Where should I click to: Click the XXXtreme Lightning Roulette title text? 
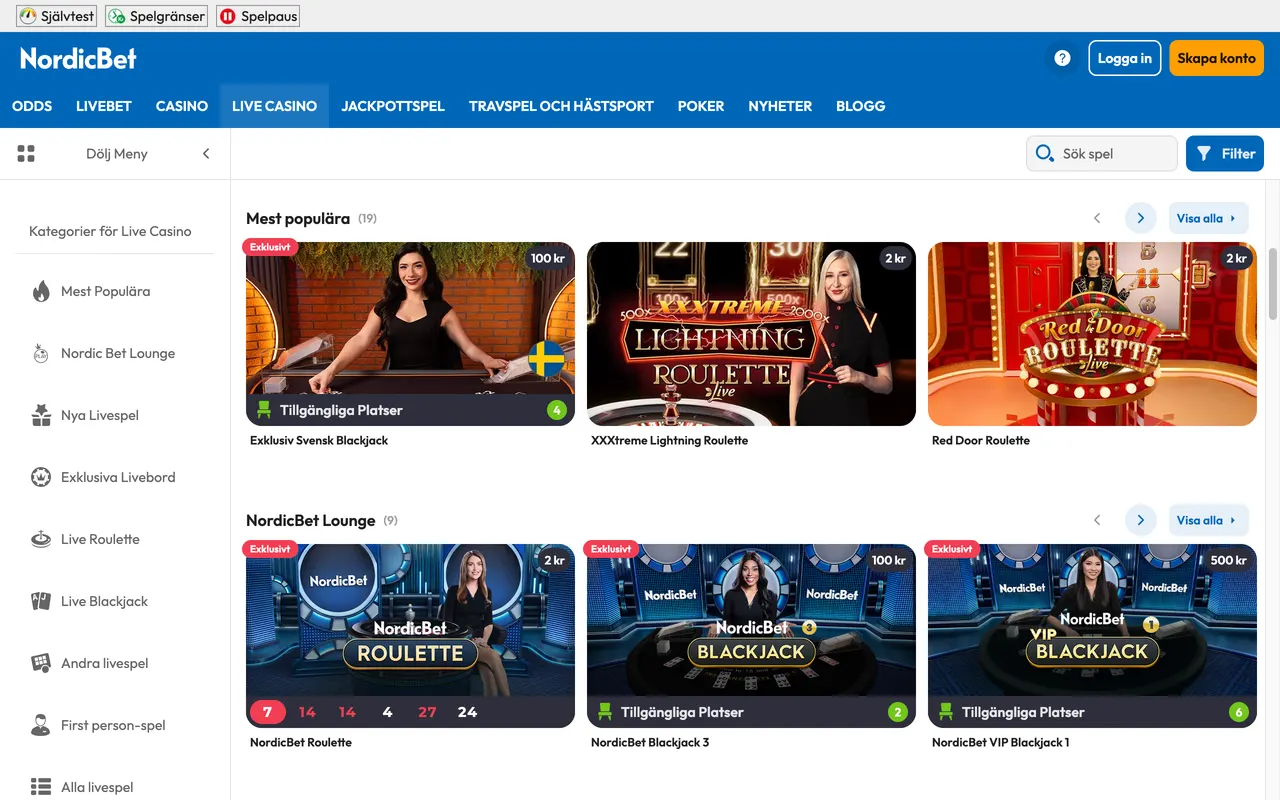[669, 440]
